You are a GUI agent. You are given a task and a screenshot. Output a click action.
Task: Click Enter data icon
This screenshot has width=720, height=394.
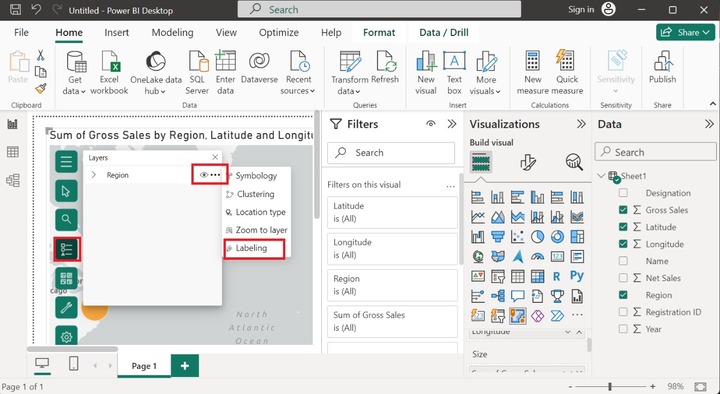tap(225, 62)
